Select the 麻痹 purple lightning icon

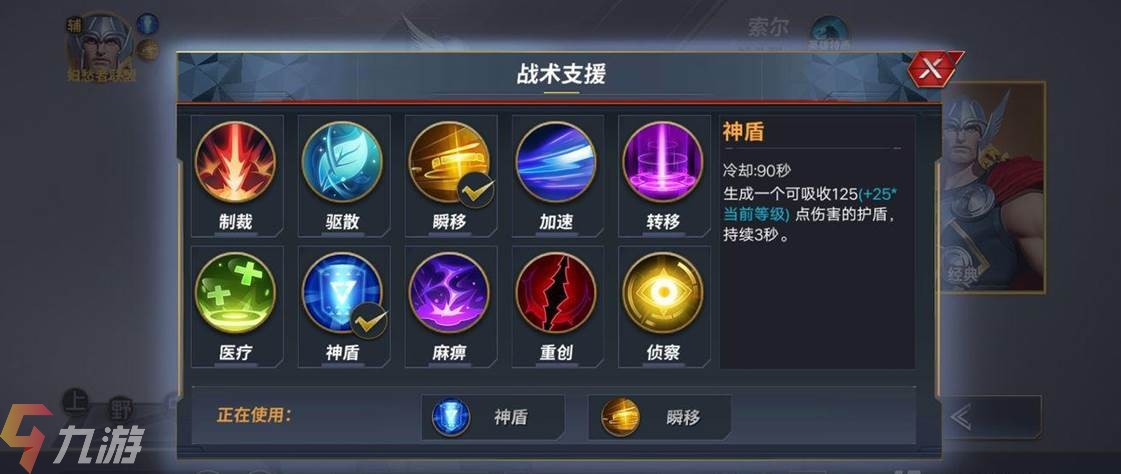[x=449, y=293]
